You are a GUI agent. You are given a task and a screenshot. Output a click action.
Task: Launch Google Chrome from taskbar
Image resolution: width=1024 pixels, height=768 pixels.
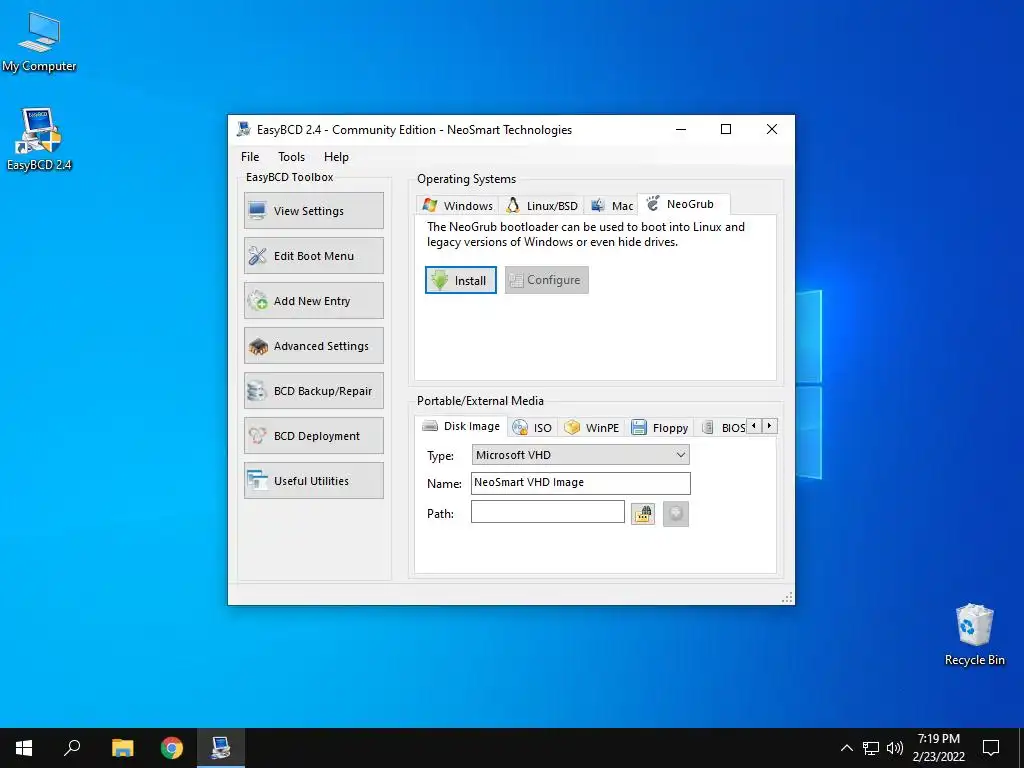pos(172,748)
